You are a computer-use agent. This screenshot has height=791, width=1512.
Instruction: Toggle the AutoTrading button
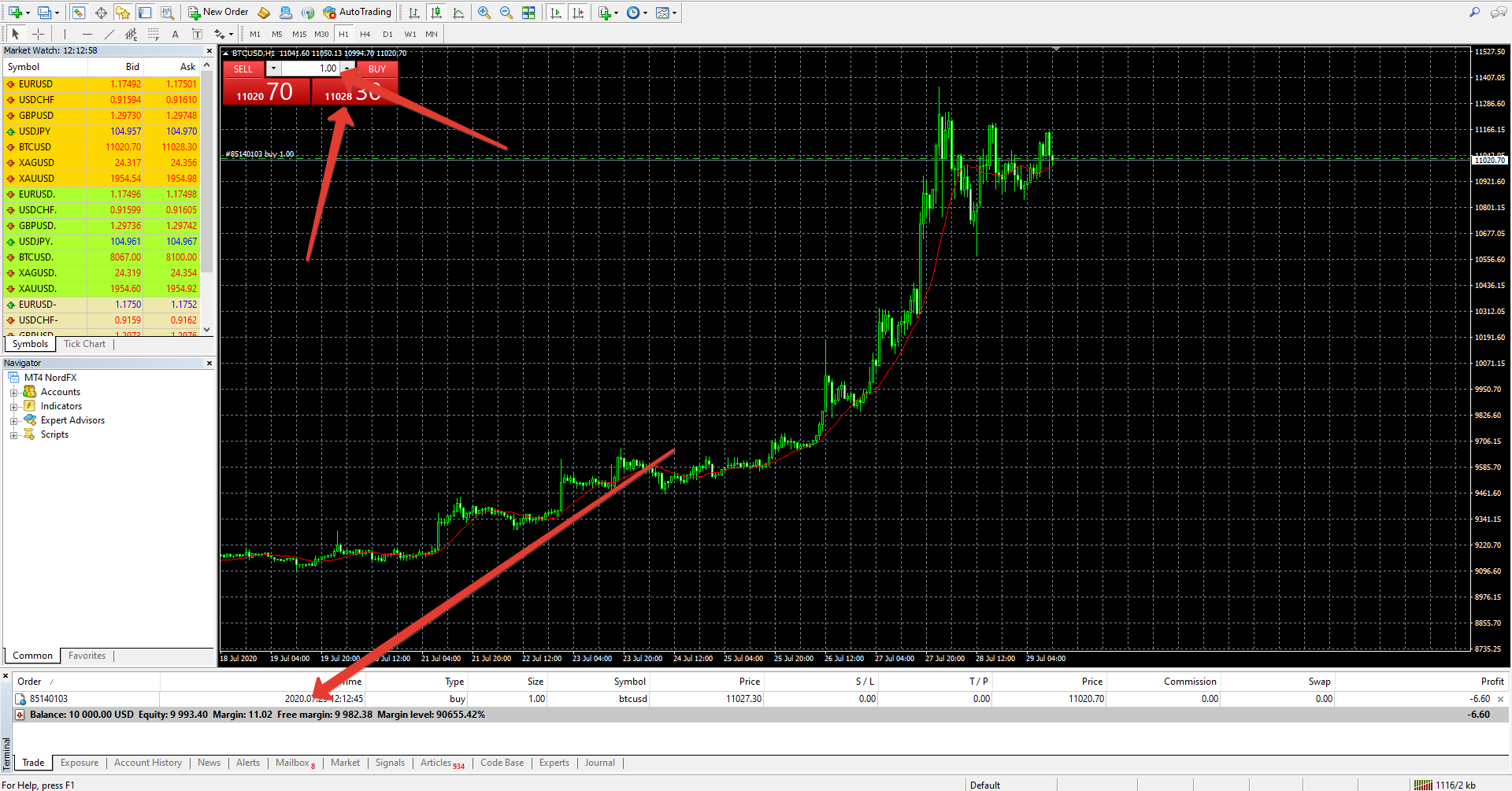tap(357, 13)
